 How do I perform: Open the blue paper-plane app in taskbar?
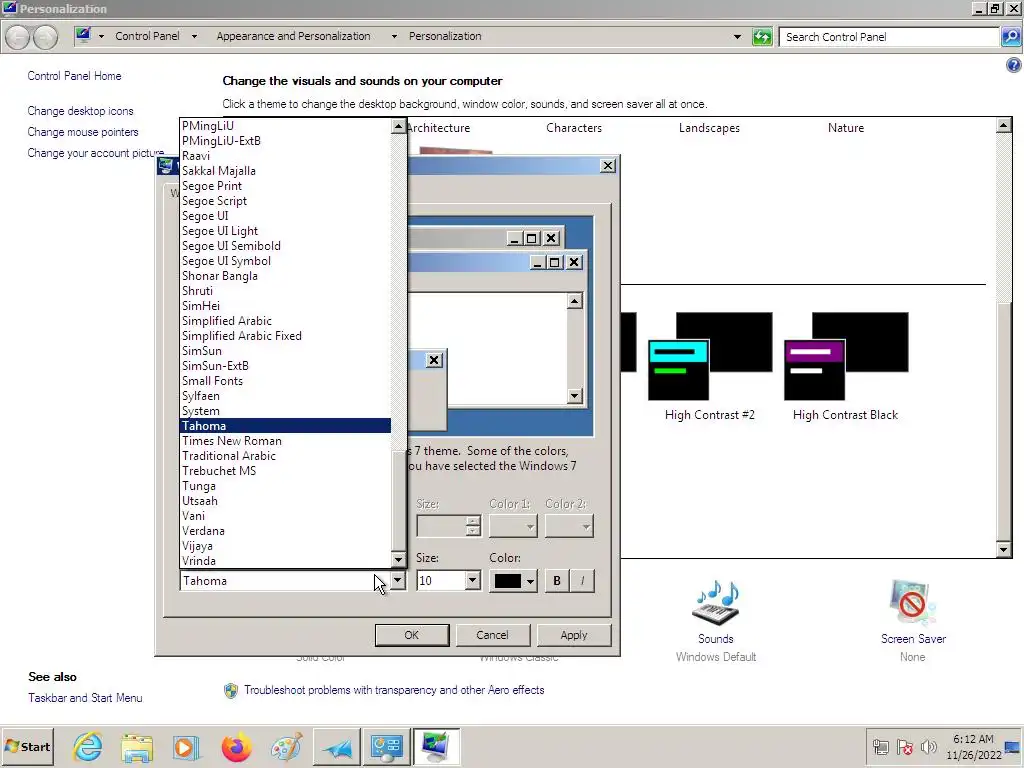337,746
